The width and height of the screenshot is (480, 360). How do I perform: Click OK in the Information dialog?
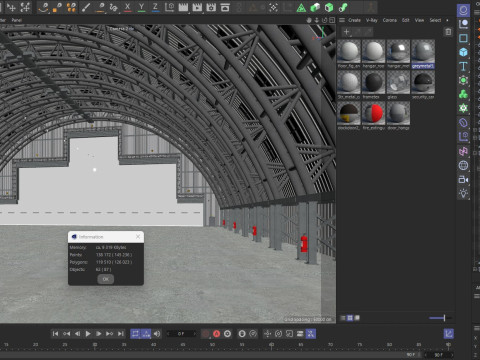(x=106, y=279)
